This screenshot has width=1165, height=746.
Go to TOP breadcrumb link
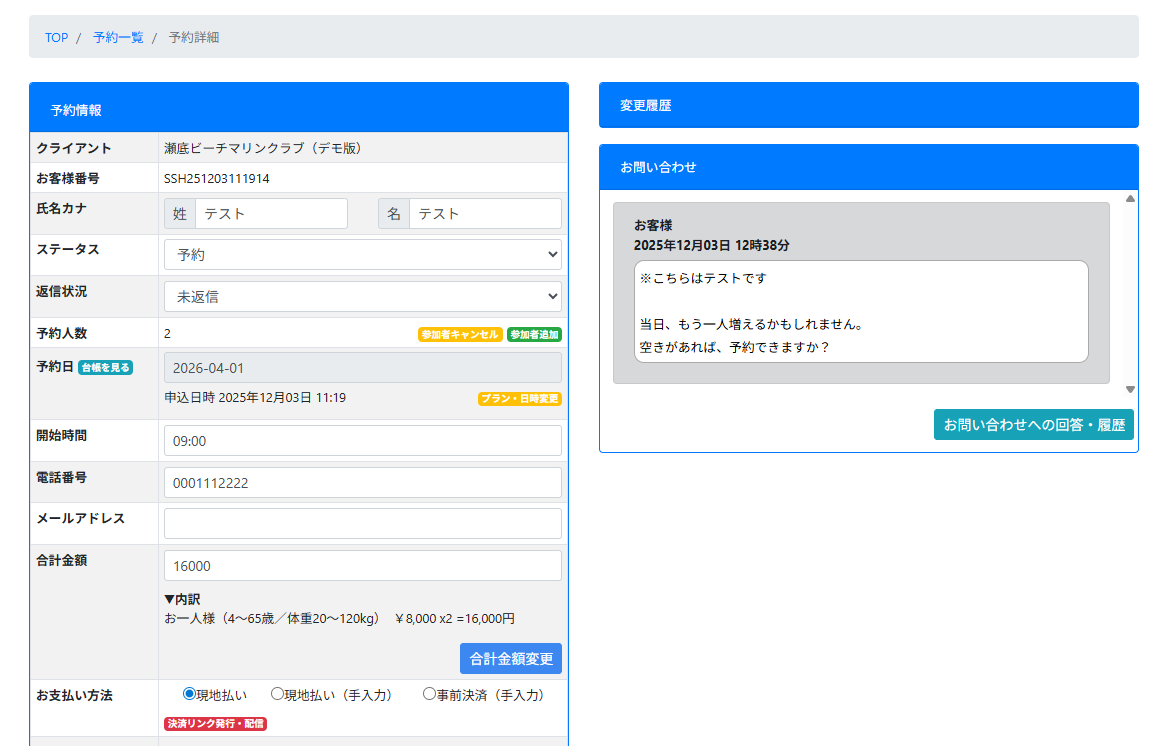coord(56,38)
